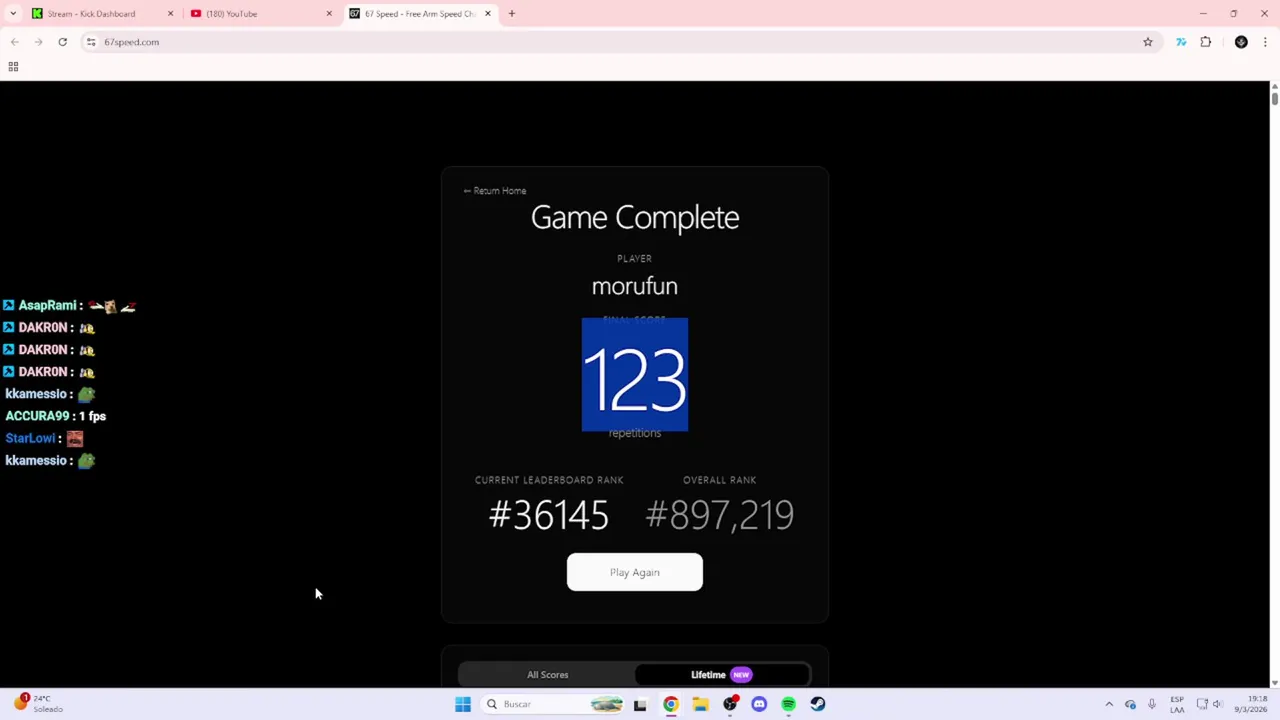The image size is (1280, 720).
Task: Click the Game Complete heading
Action: tap(635, 218)
